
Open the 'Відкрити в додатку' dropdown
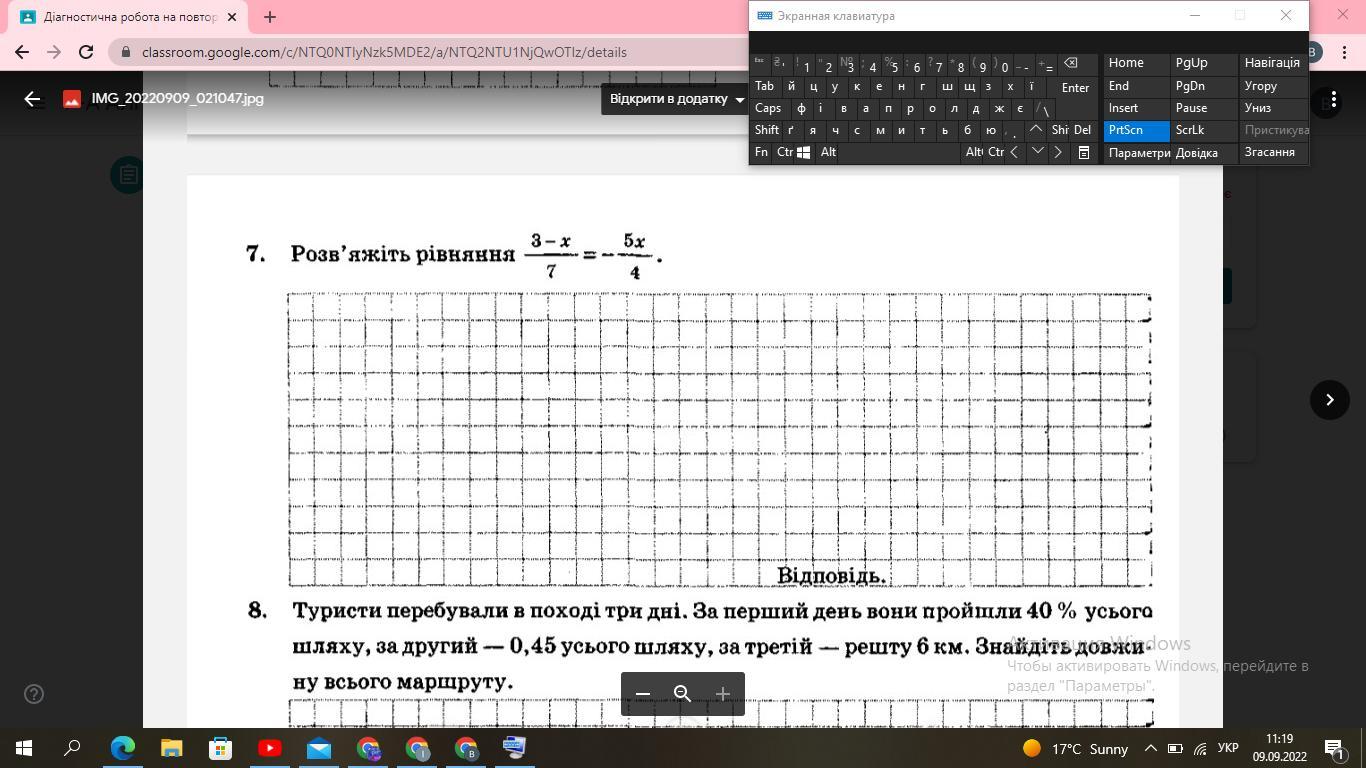tap(677, 99)
